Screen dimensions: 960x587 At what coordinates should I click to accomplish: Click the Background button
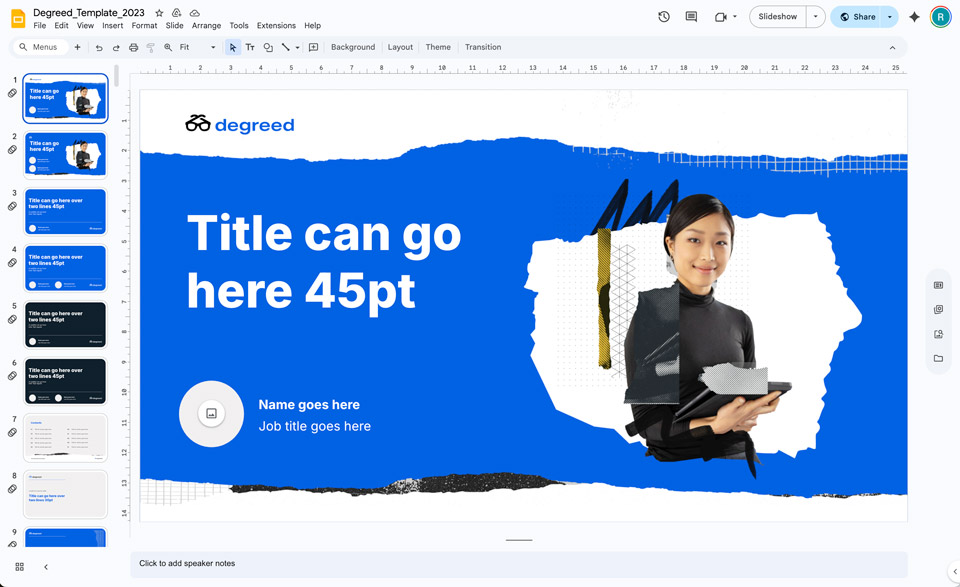(352, 47)
